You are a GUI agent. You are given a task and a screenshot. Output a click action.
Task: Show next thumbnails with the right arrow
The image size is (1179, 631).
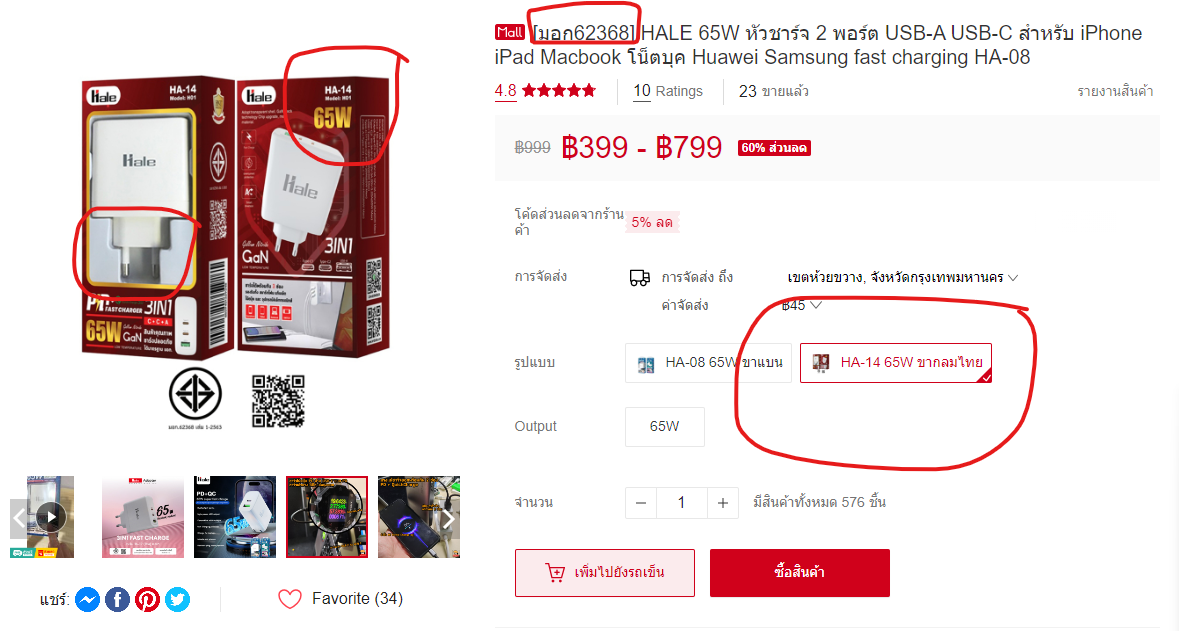coord(449,518)
